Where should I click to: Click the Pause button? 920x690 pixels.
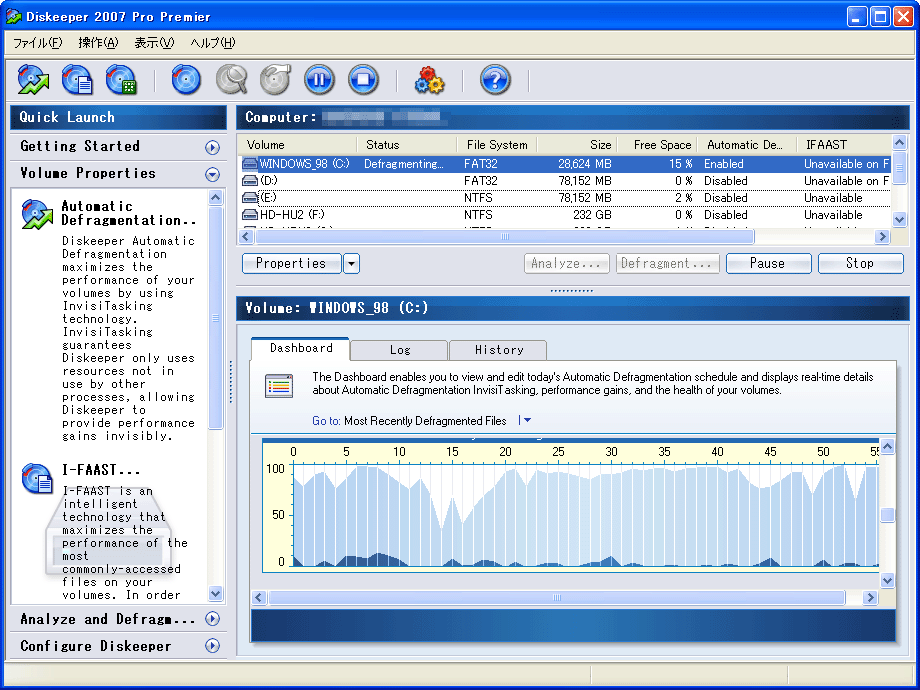point(769,263)
